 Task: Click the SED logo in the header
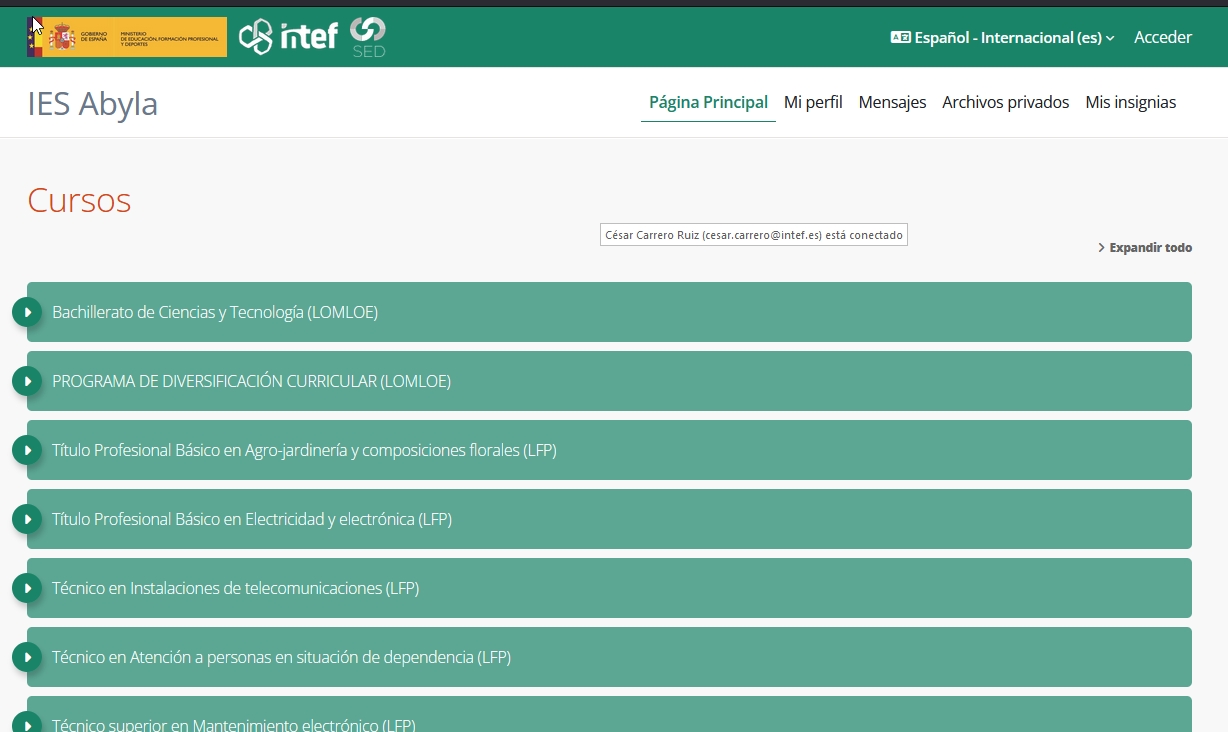pyautogui.click(x=368, y=37)
